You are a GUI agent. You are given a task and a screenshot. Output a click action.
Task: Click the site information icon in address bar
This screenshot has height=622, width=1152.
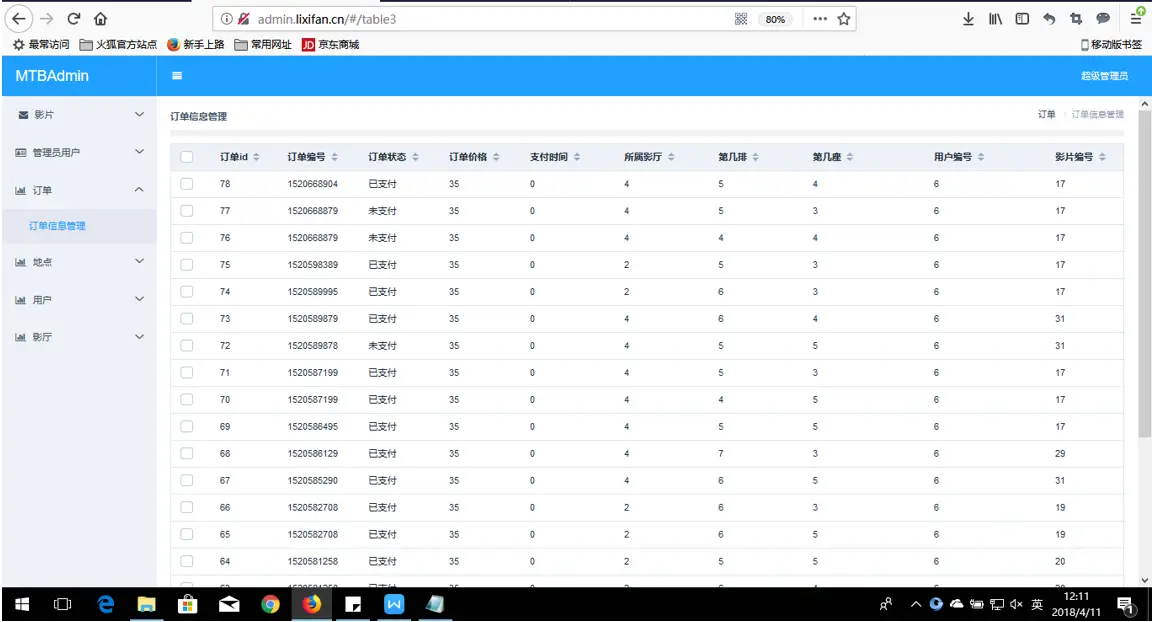(226, 19)
